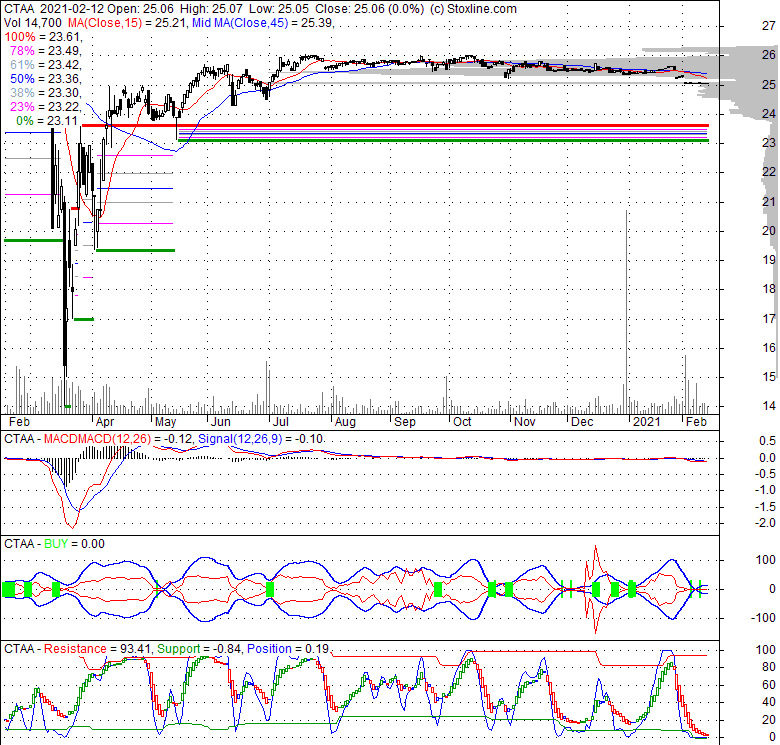Viewport: 780px width, 745px height.
Task: Click the Low: 25.05 value
Action: [x=279, y=9]
